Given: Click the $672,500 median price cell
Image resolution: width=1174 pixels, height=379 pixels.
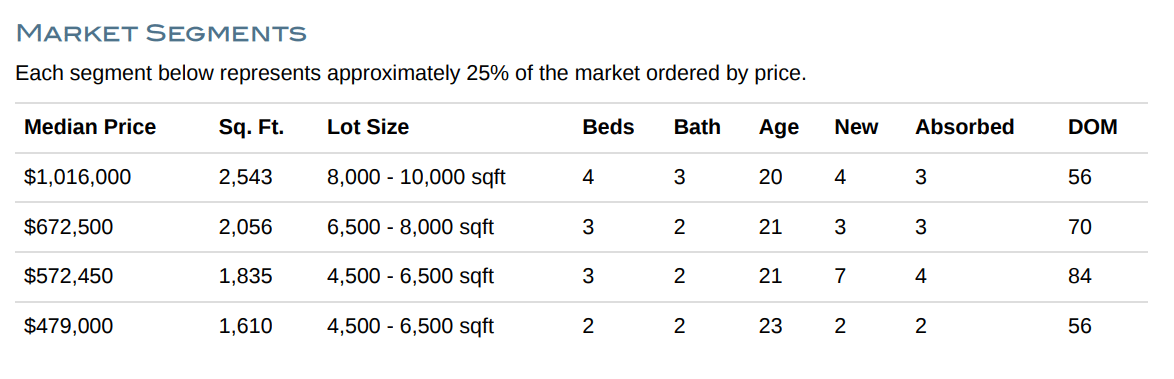Looking at the screenshot, I should (x=68, y=227).
